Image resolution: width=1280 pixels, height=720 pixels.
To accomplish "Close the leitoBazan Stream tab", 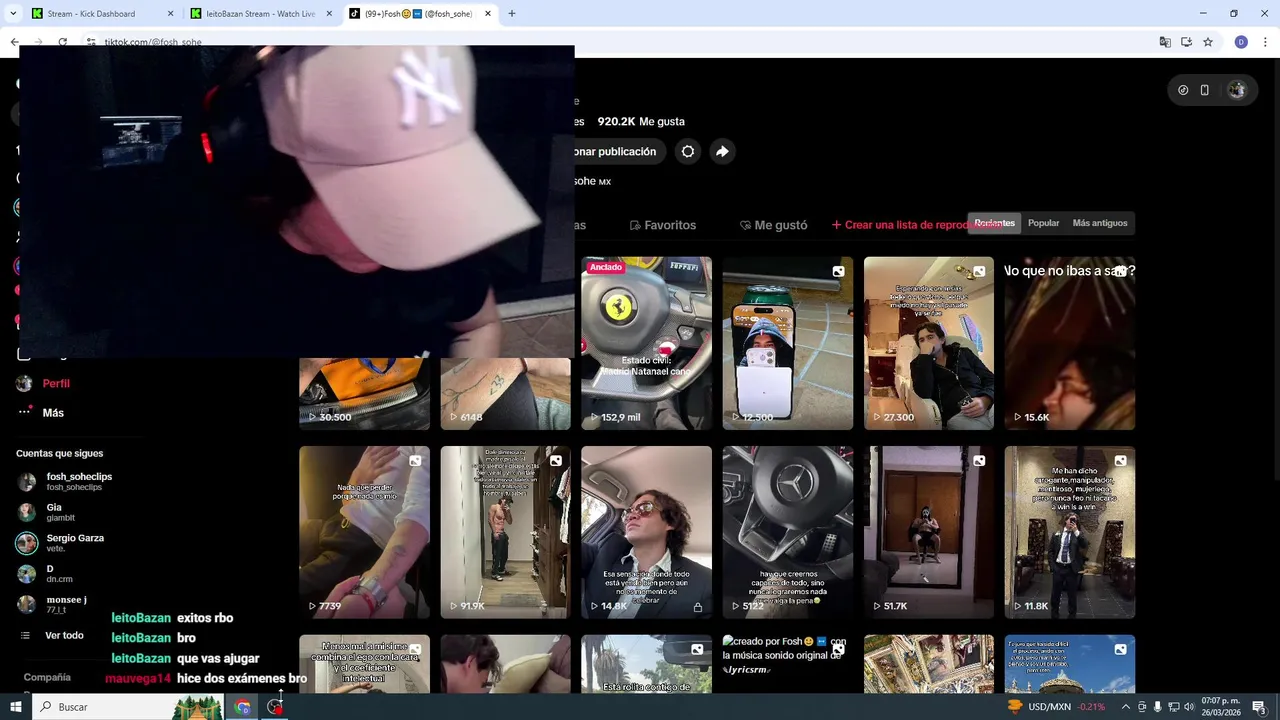I will coord(329,14).
